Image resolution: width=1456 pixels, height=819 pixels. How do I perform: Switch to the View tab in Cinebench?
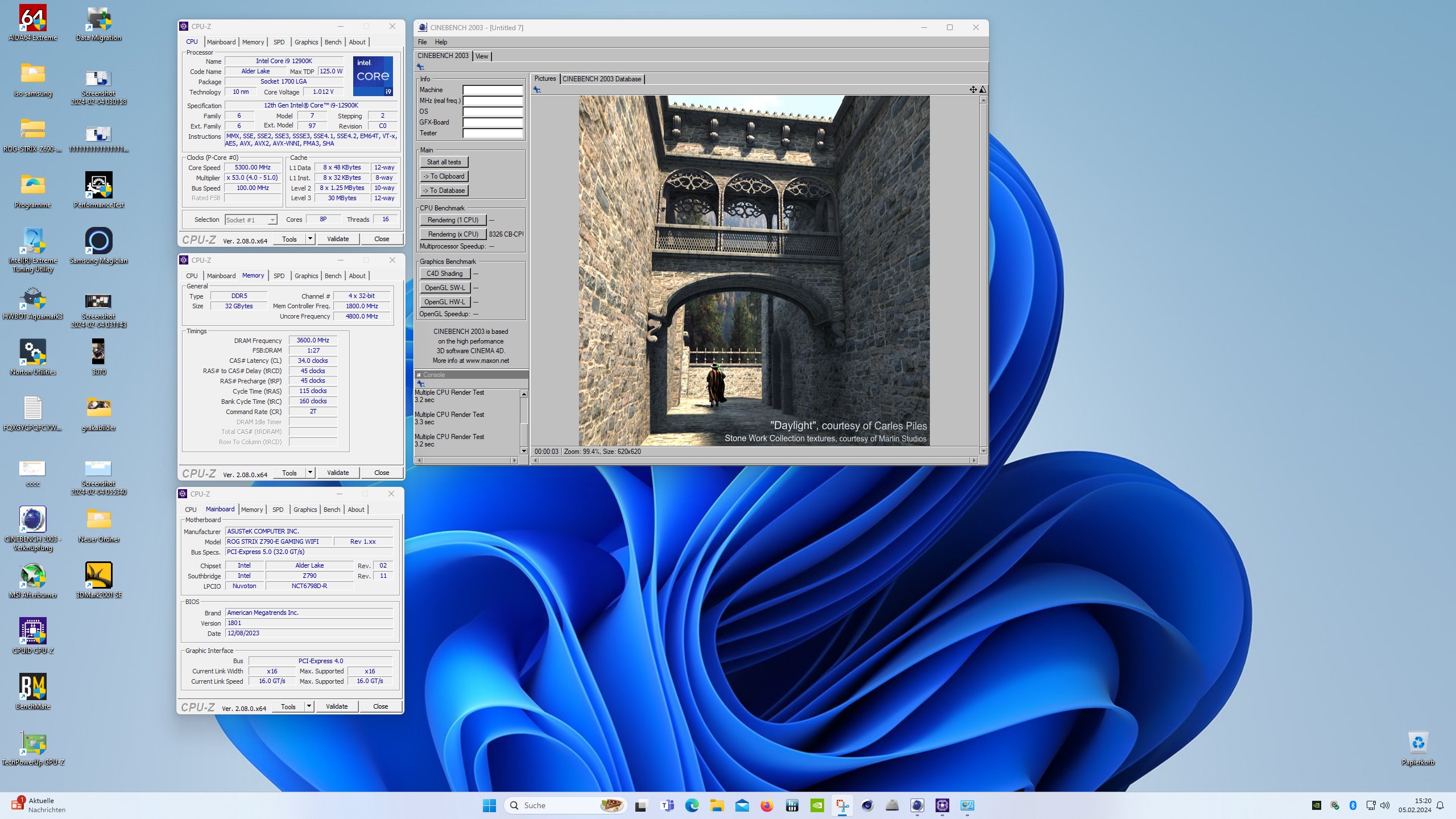click(x=482, y=56)
